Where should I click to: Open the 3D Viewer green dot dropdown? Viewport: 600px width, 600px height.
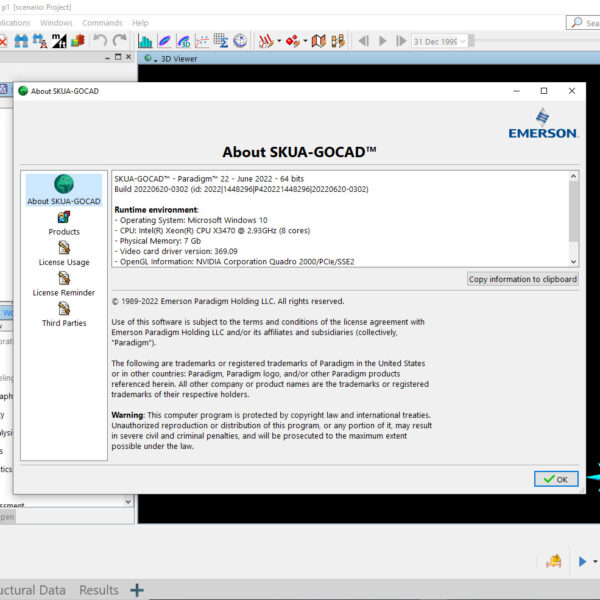(150, 59)
